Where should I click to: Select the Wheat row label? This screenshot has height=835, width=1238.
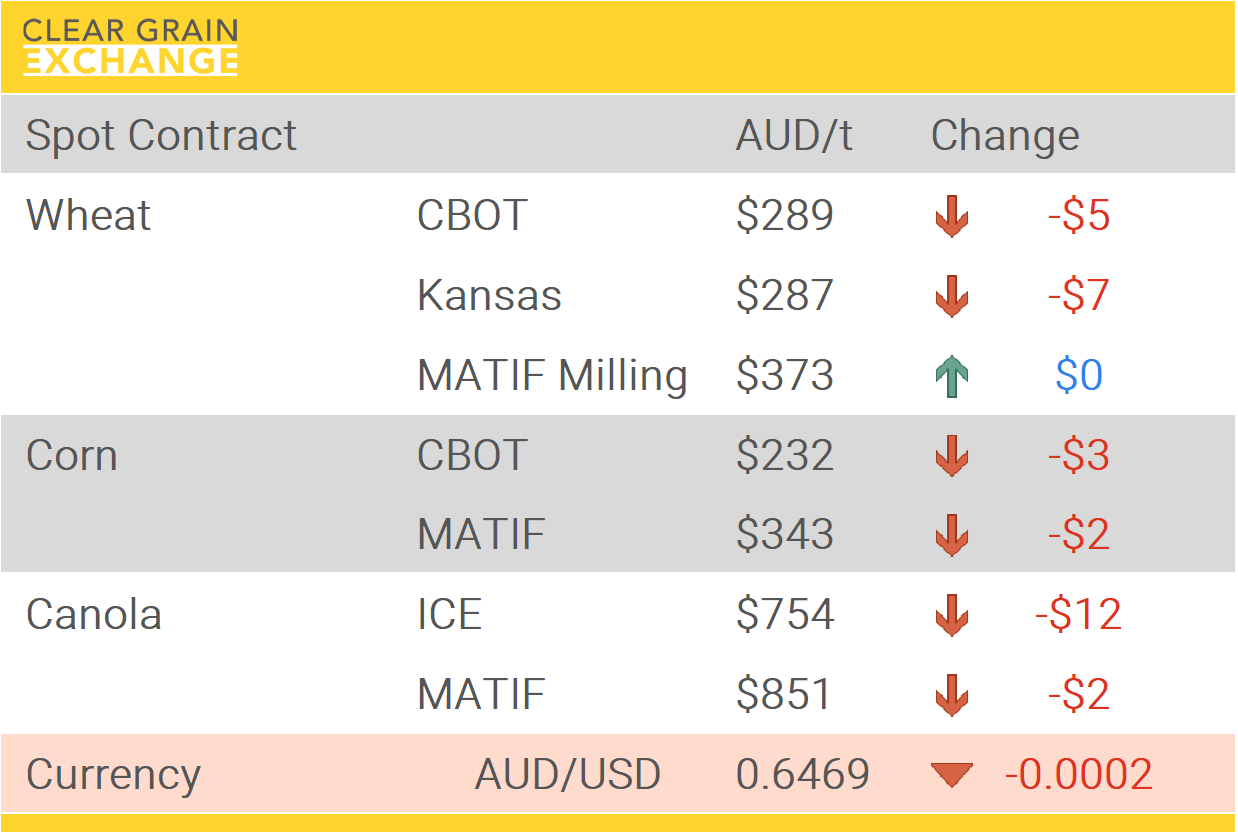pos(88,216)
